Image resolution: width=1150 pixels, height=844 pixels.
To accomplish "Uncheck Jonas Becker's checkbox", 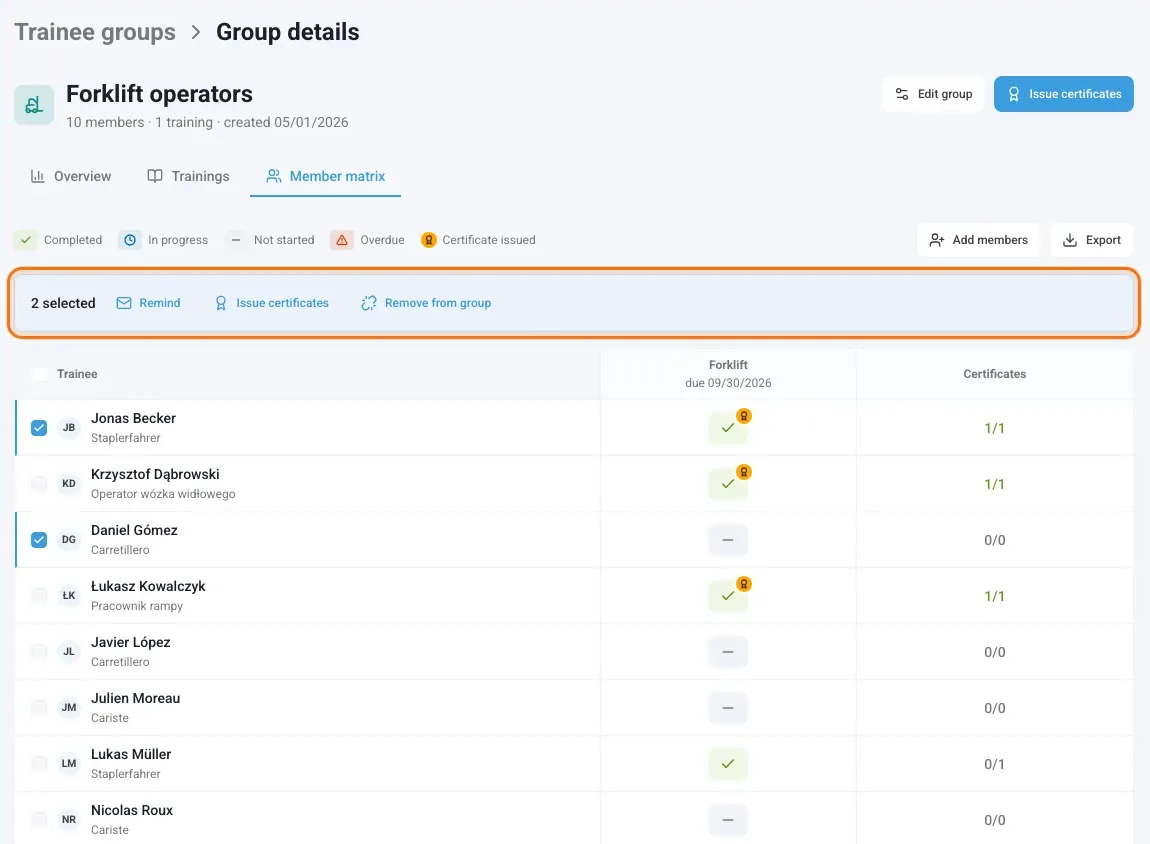I will click(x=39, y=427).
